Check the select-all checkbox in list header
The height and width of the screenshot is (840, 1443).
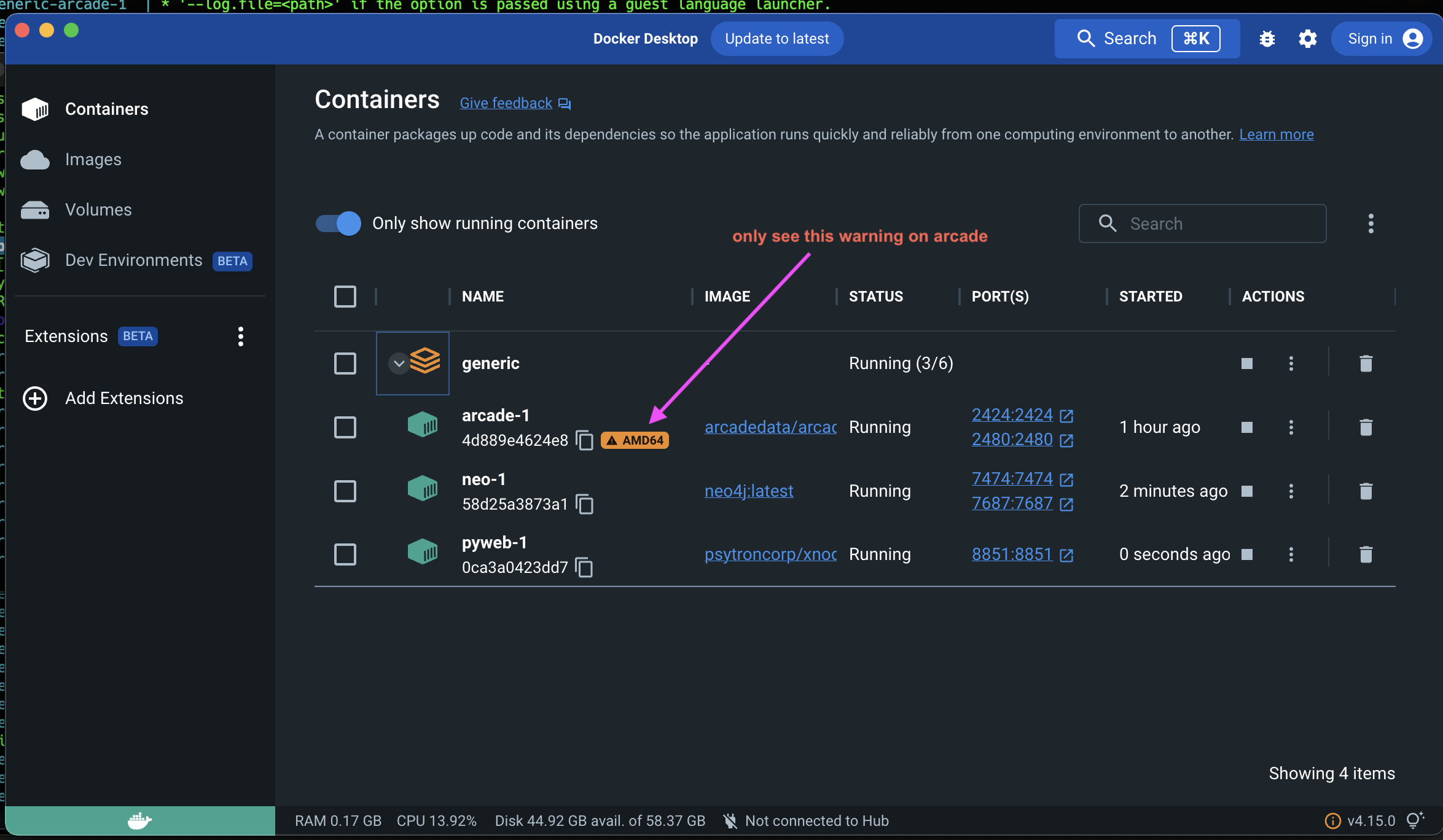pos(345,296)
